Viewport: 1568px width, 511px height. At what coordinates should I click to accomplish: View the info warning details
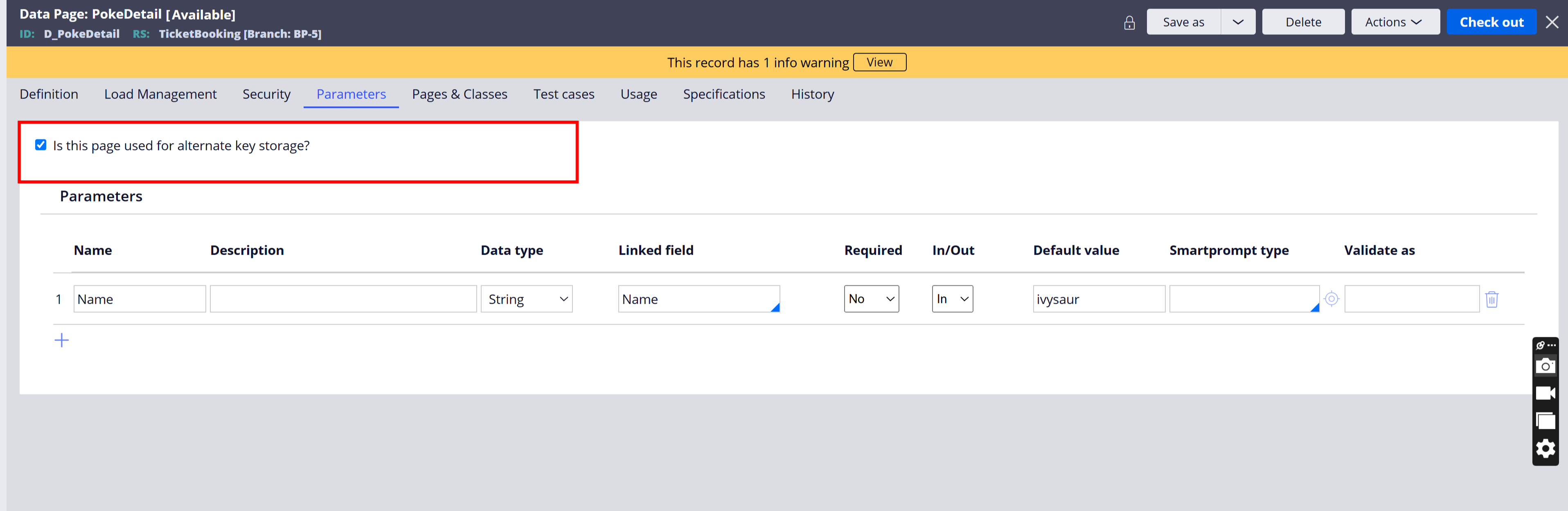click(879, 62)
